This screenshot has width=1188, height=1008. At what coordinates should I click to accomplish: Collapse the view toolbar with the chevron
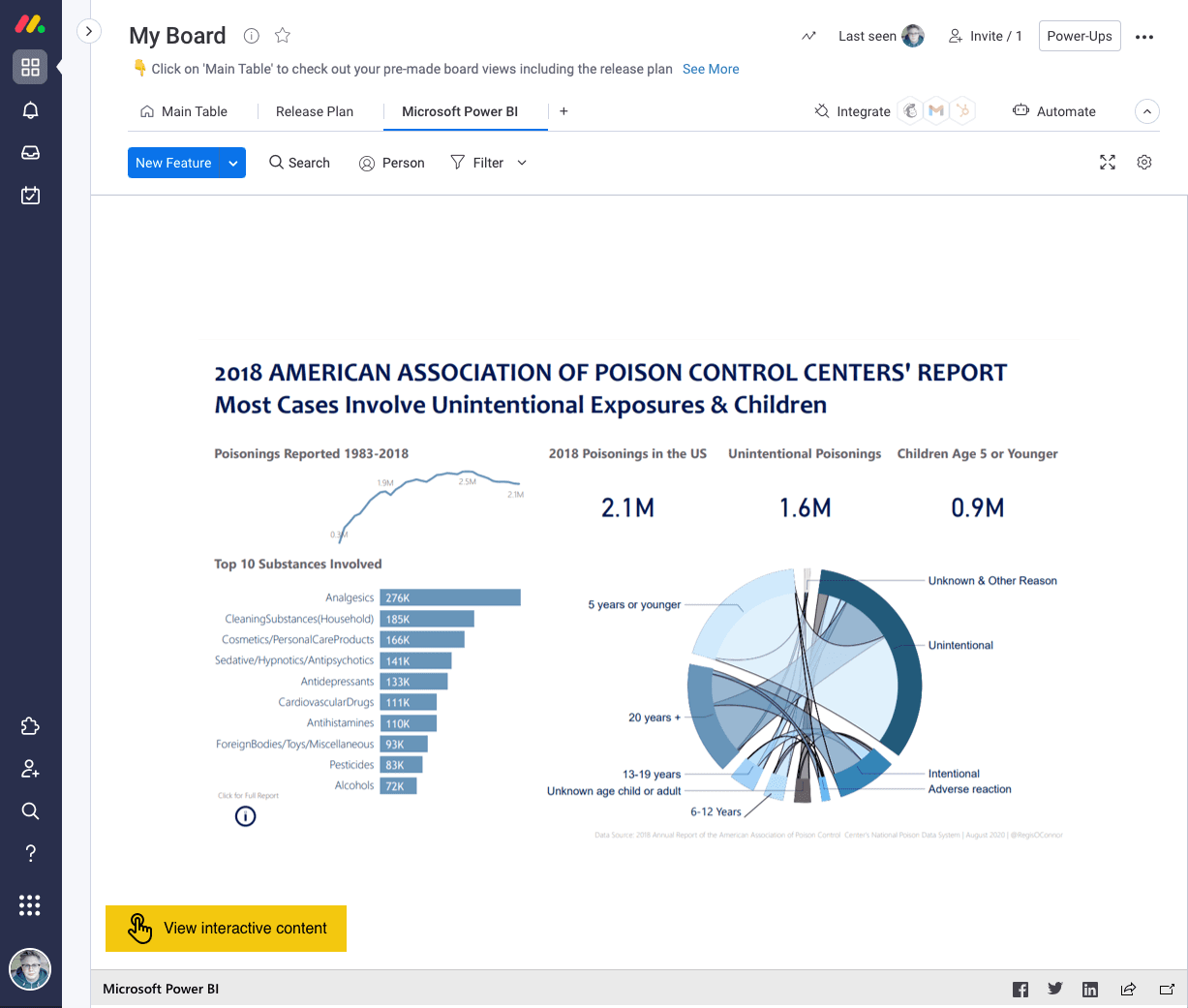click(1146, 111)
